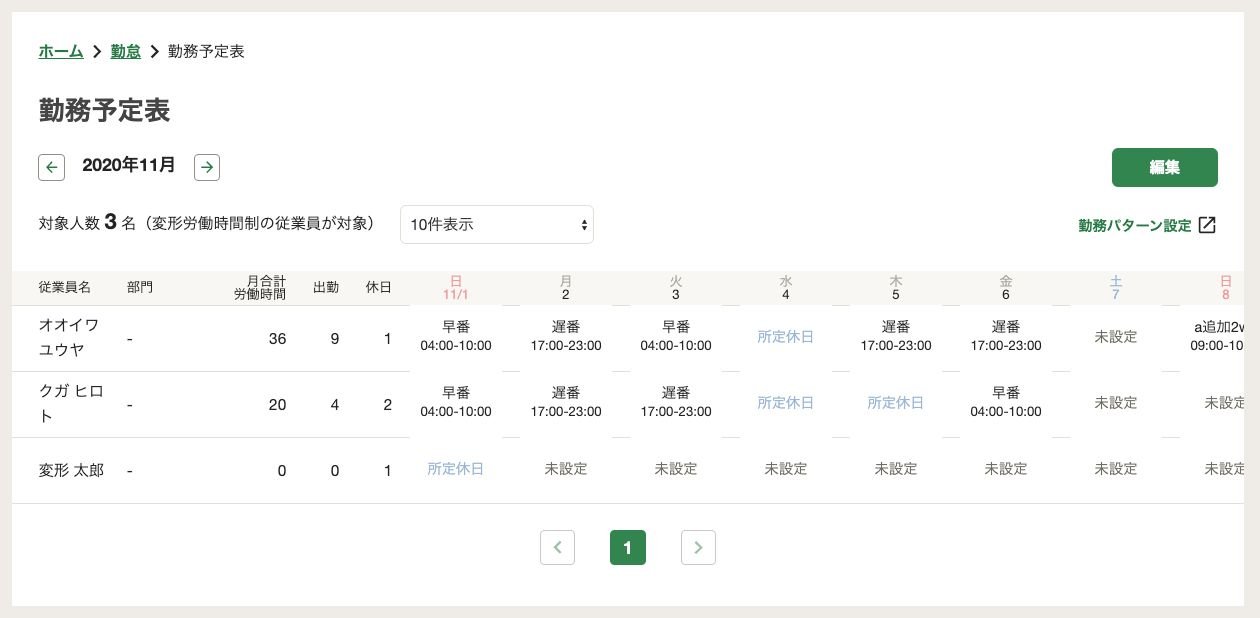Navigate to ホーム in breadcrumb

pos(61,51)
